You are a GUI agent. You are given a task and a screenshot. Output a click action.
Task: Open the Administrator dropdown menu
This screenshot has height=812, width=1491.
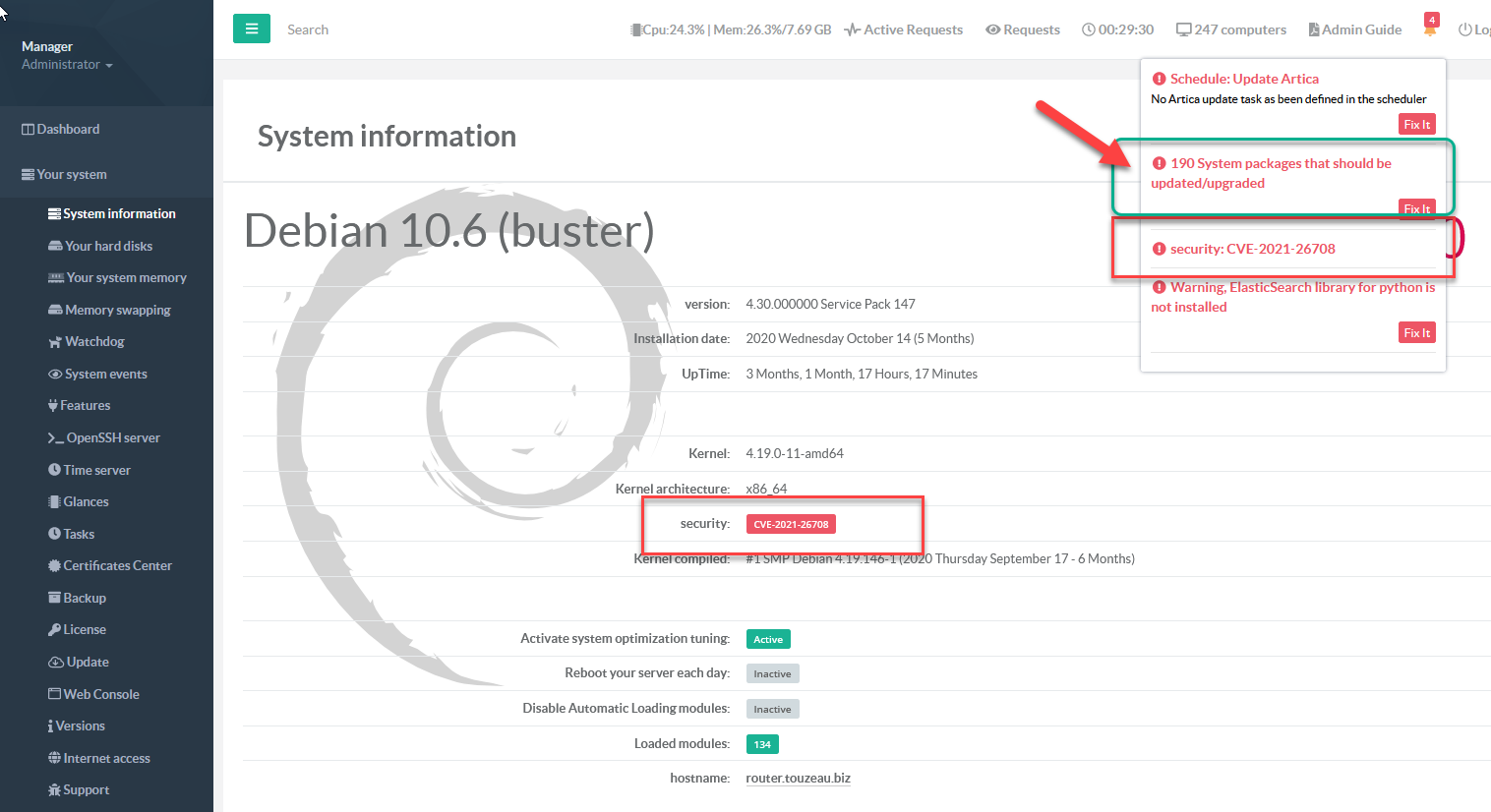[67, 65]
